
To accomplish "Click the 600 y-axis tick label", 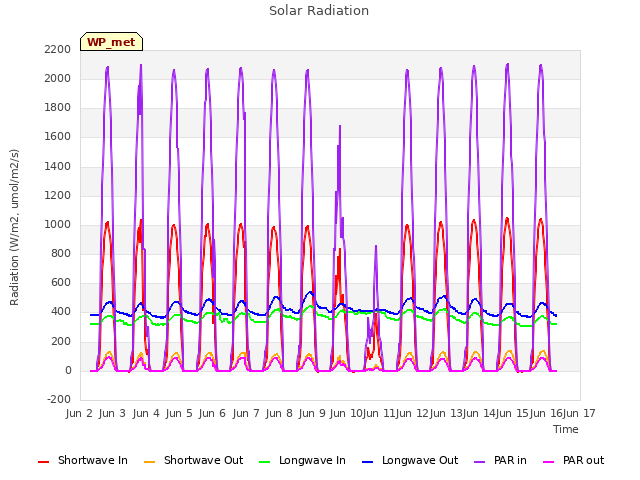I will (x=61, y=283).
